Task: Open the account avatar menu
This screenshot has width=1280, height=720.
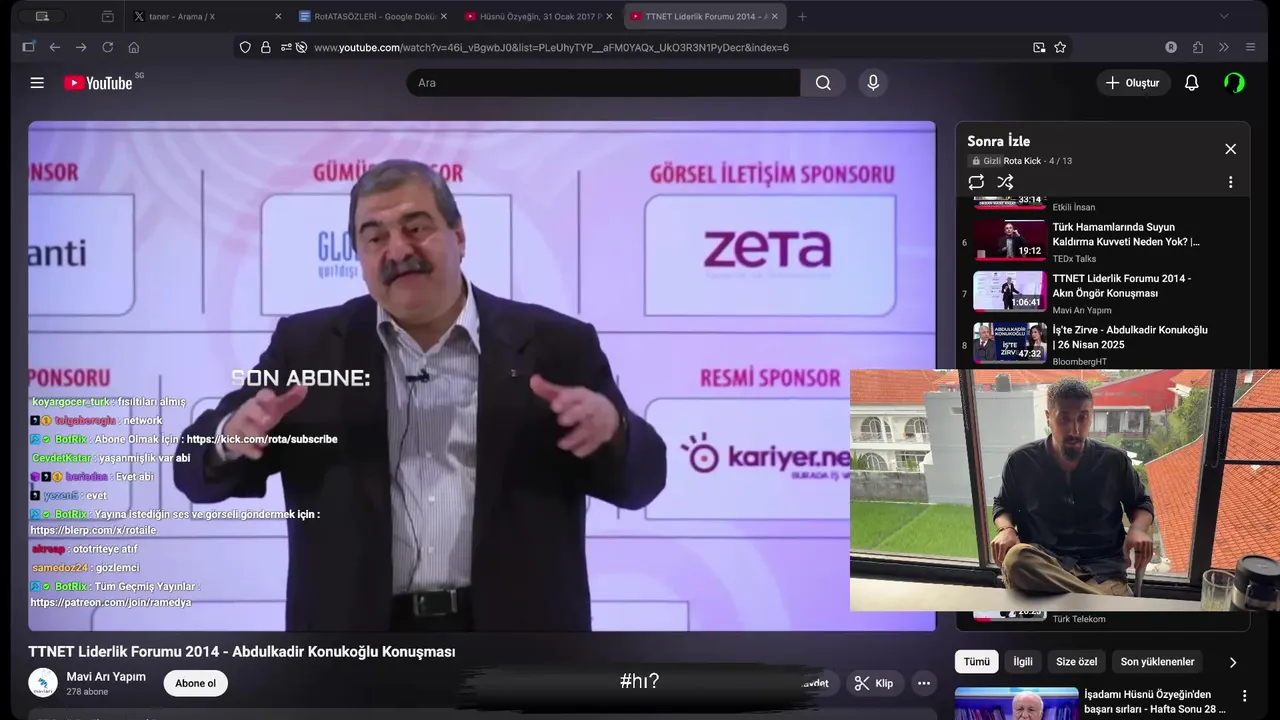Action: click(1234, 83)
